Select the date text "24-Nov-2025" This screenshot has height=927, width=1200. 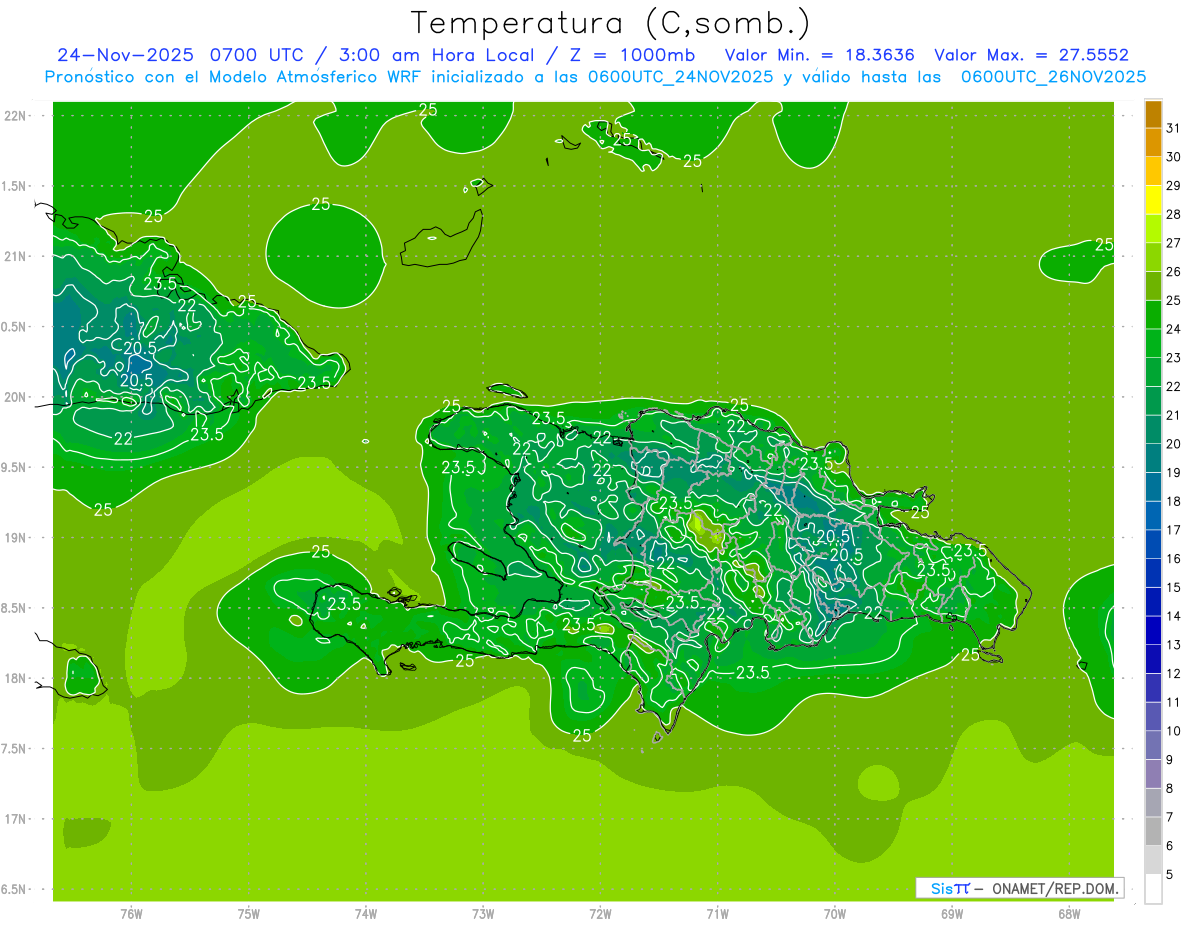pos(126,55)
